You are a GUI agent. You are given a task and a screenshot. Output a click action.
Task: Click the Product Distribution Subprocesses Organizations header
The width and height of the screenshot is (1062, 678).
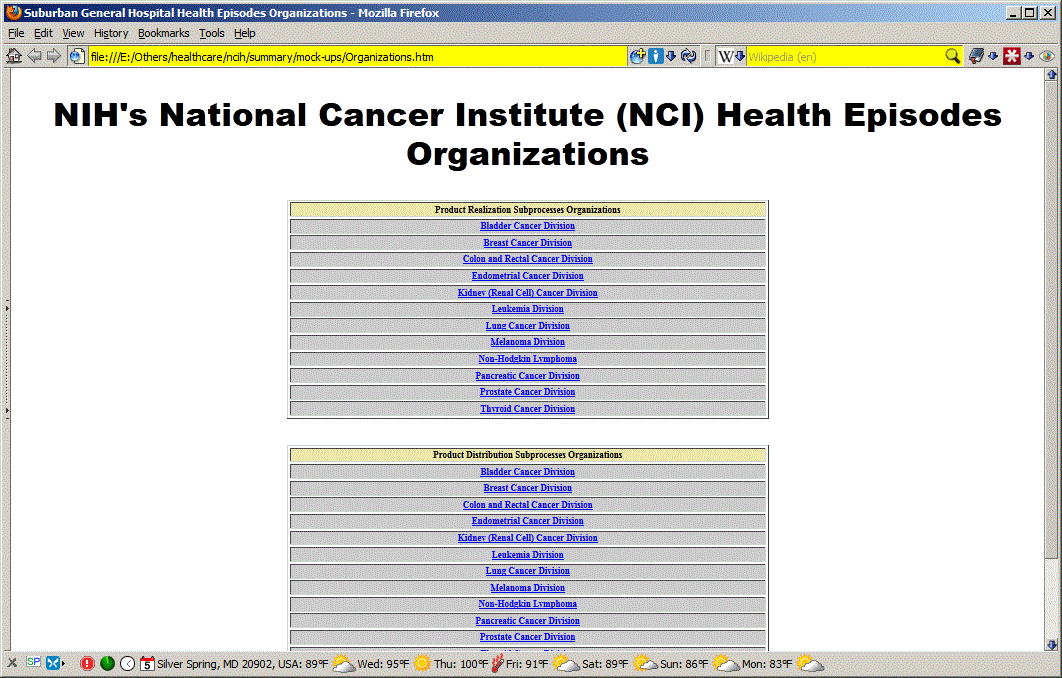(528, 455)
